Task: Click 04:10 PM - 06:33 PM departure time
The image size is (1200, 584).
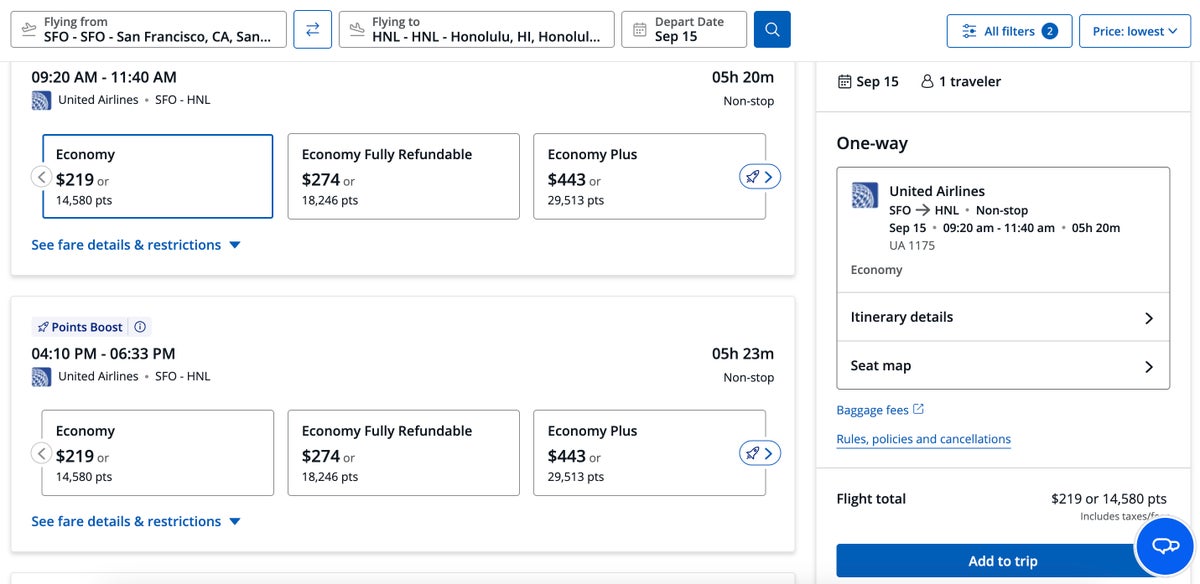Action: coord(103,354)
